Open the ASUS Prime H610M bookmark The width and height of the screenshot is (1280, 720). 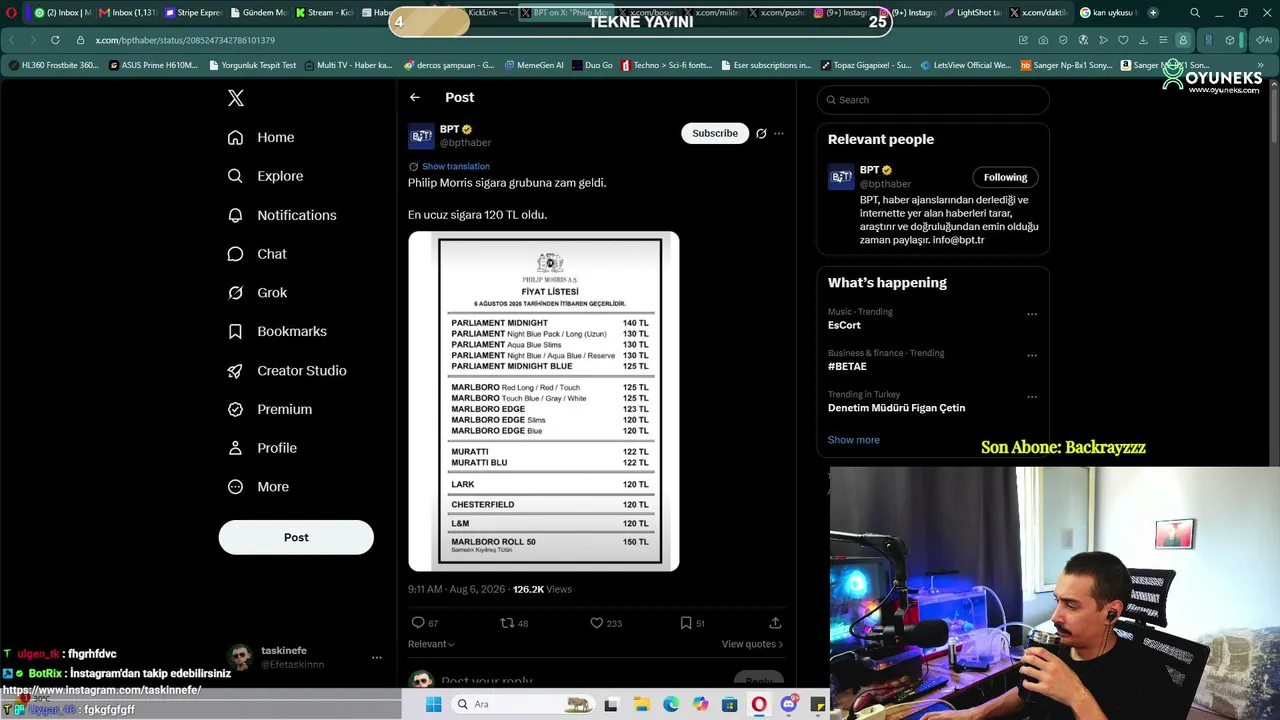(x=153, y=65)
